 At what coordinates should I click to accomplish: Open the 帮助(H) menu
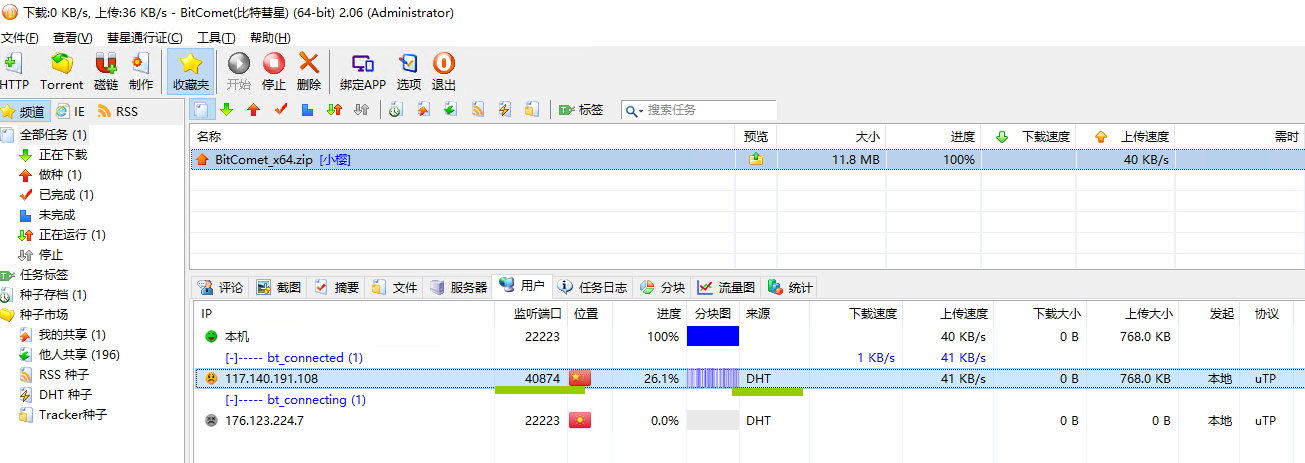270,37
